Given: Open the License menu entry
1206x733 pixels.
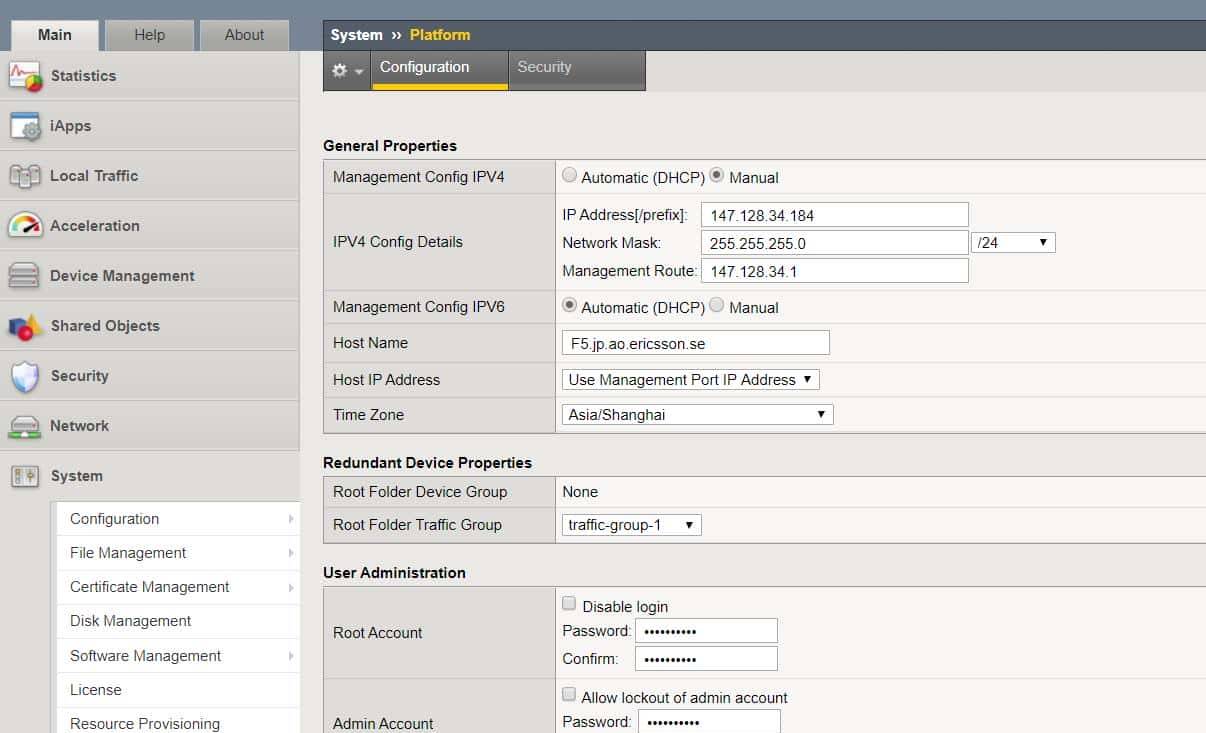Looking at the screenshot, I should (x=96, y=690).
